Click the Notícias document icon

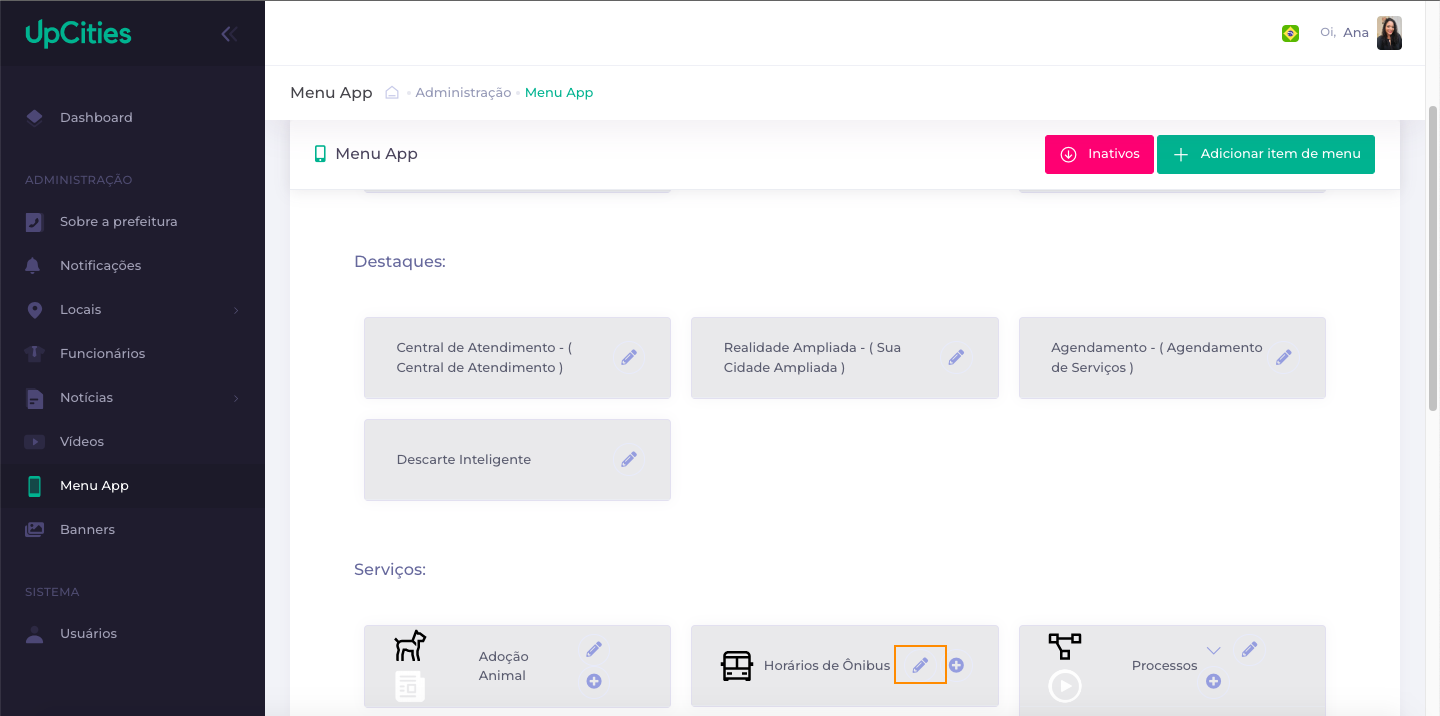(x=35, y=398)
